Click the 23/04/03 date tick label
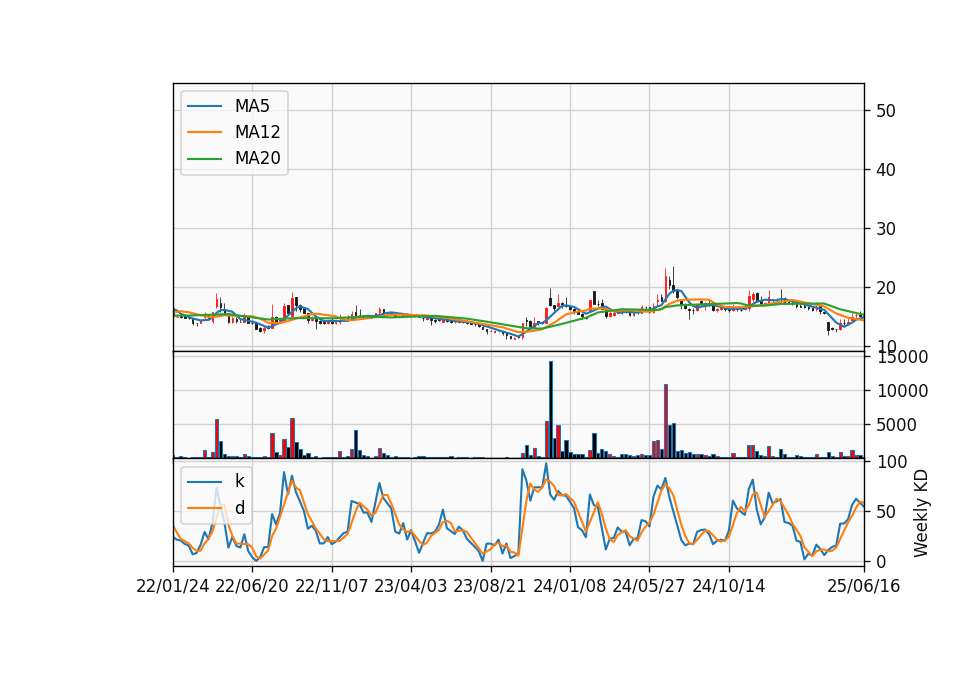This screenshot has height=690, width=960. coord(410,586)
